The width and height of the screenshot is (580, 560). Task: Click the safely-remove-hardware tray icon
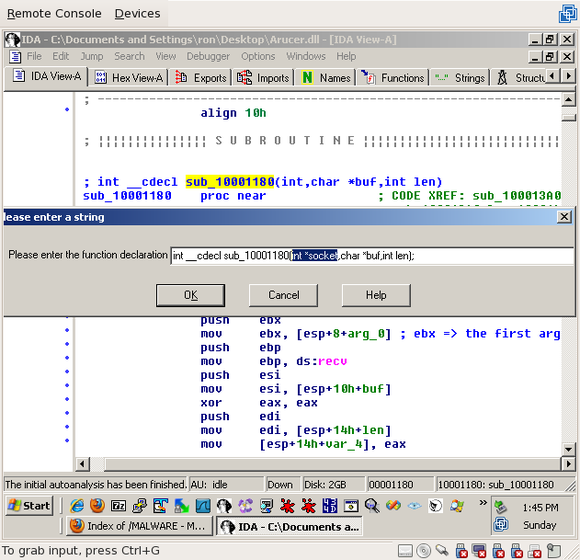tap(500, 507)
